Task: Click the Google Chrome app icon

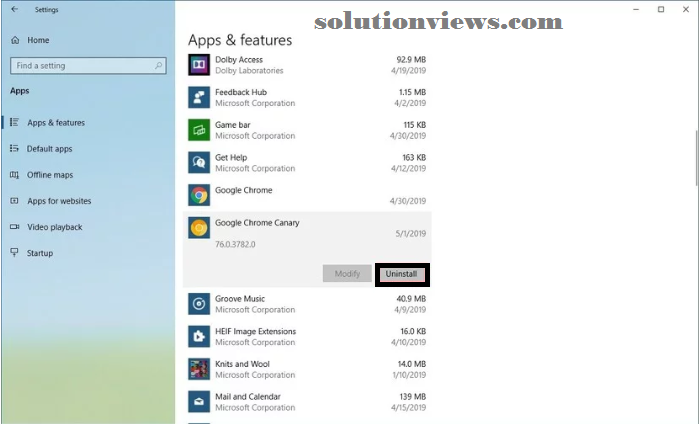Action: pyautogui.click(x=199, y=195)
